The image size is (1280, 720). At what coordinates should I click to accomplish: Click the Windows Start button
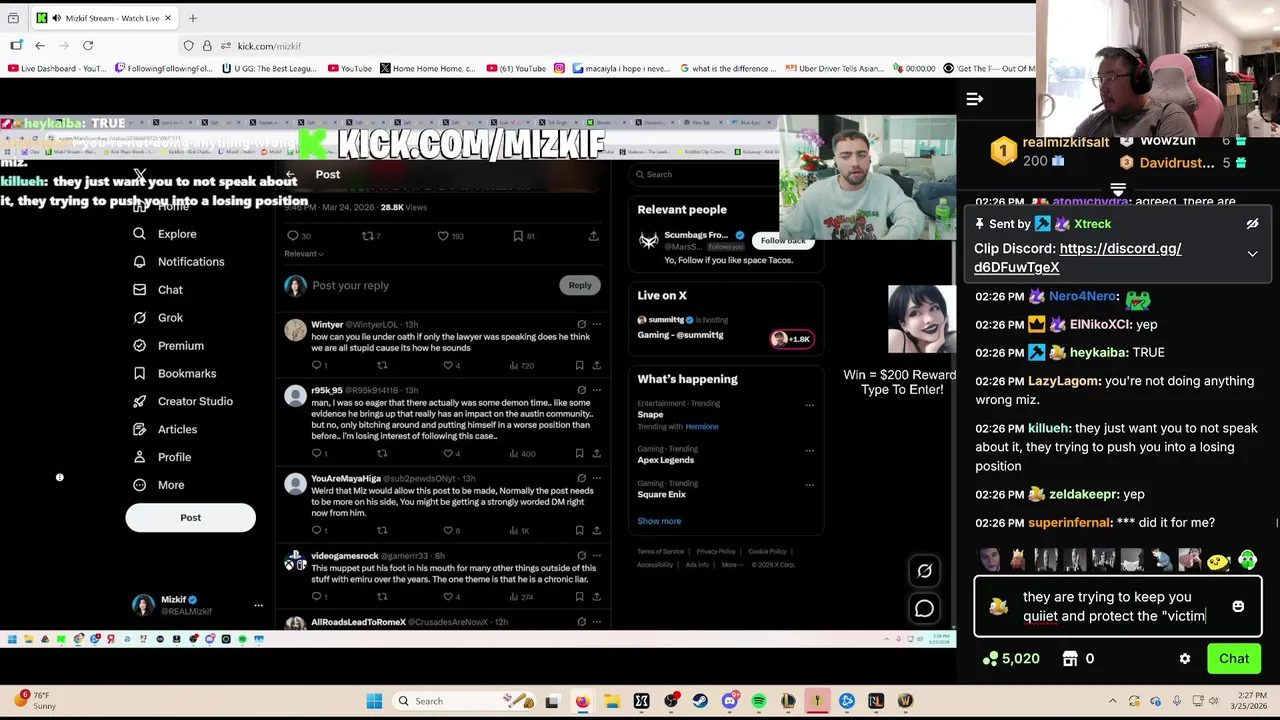tap(374, 701)
